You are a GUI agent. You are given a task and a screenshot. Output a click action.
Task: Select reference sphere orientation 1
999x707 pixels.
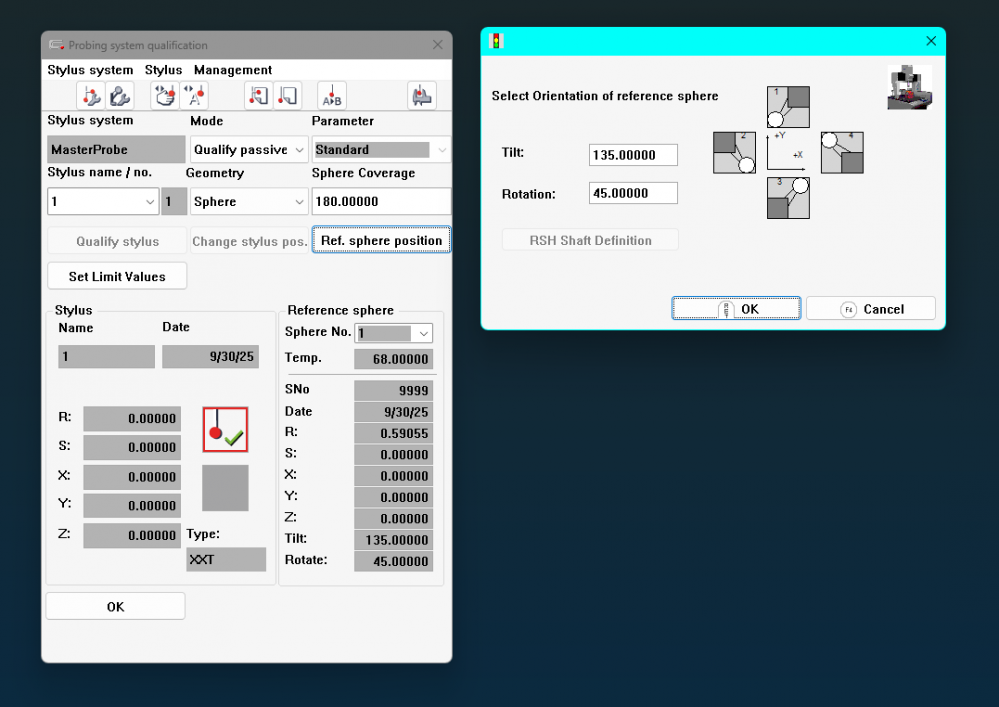click(x=788, y=105)
